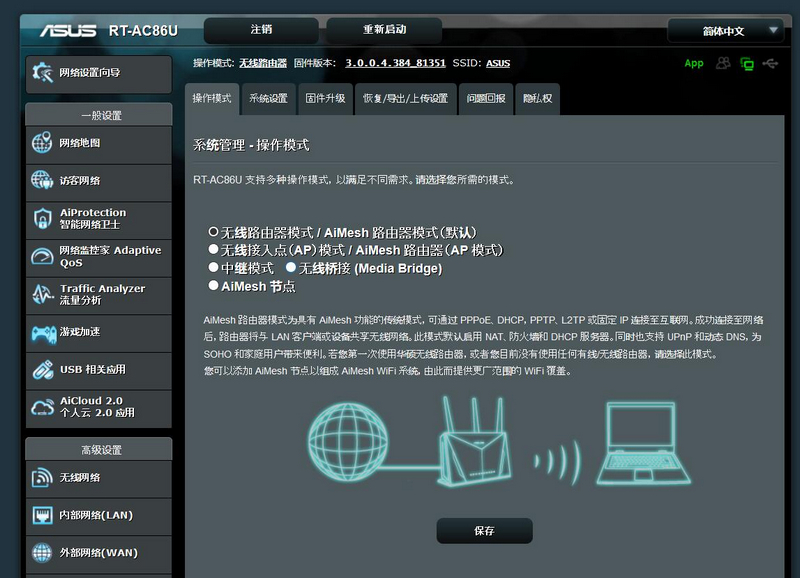This screenshot has width=800, height=578.
Task: Click the guest network icon
Action: tap(42, 180)
